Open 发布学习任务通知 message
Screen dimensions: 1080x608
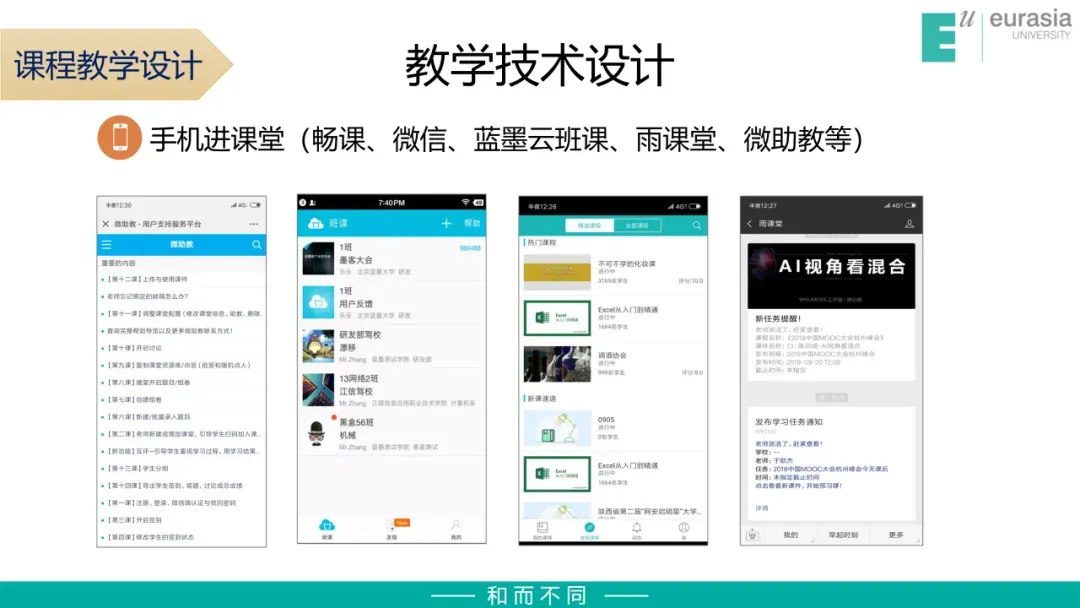click(831, 464)
